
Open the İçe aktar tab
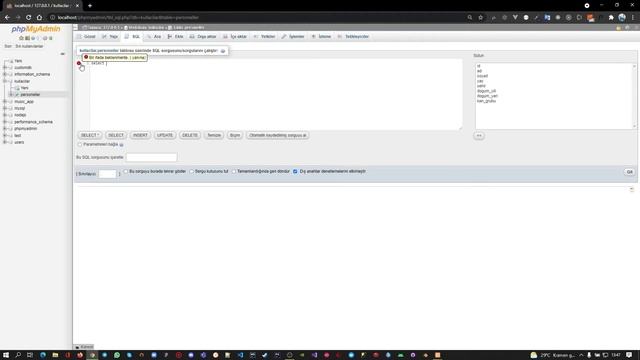pyautogui.click(x=235, y=37)
